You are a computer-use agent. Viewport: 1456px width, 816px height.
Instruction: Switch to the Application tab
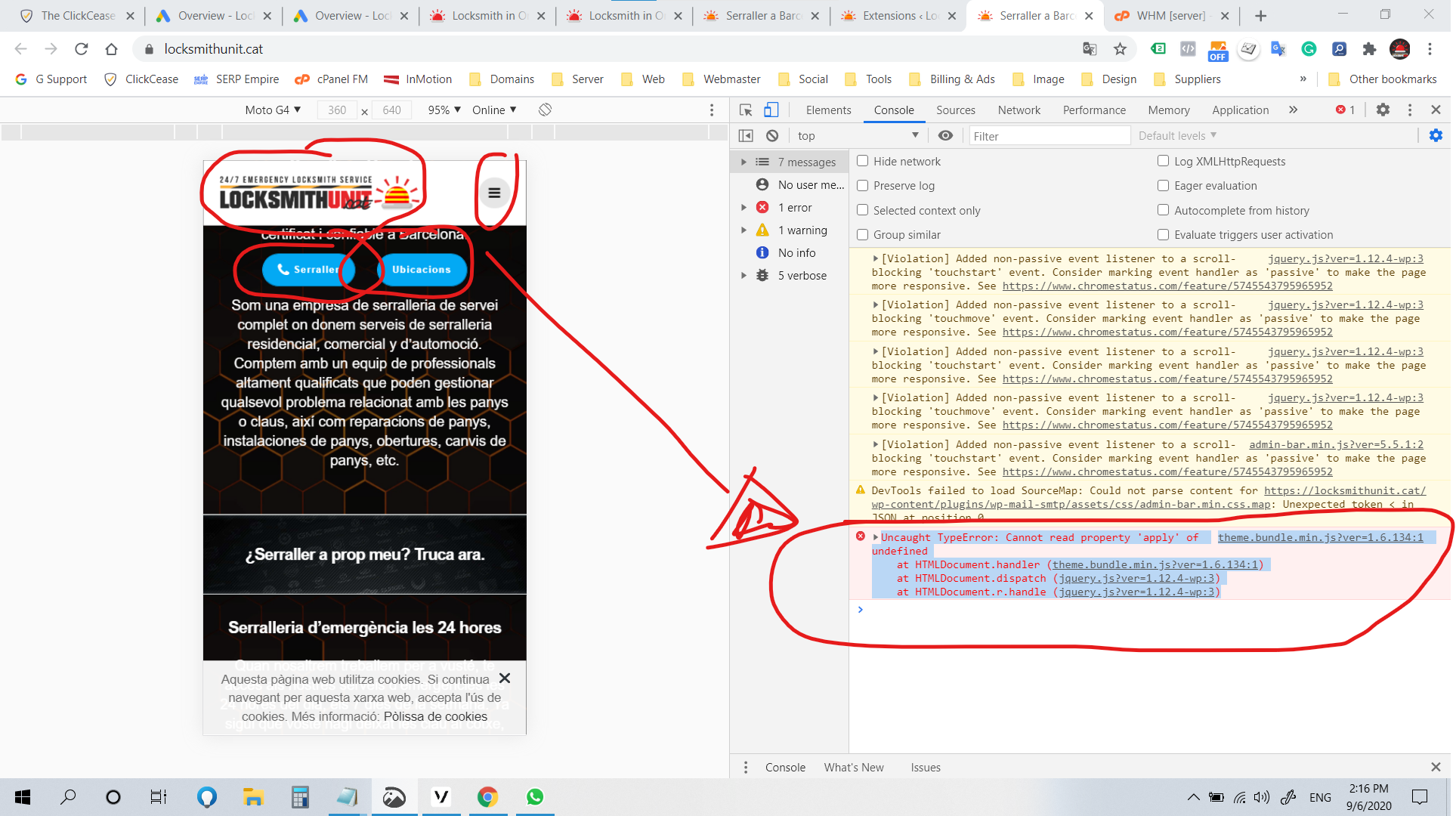coord(1240,110)
